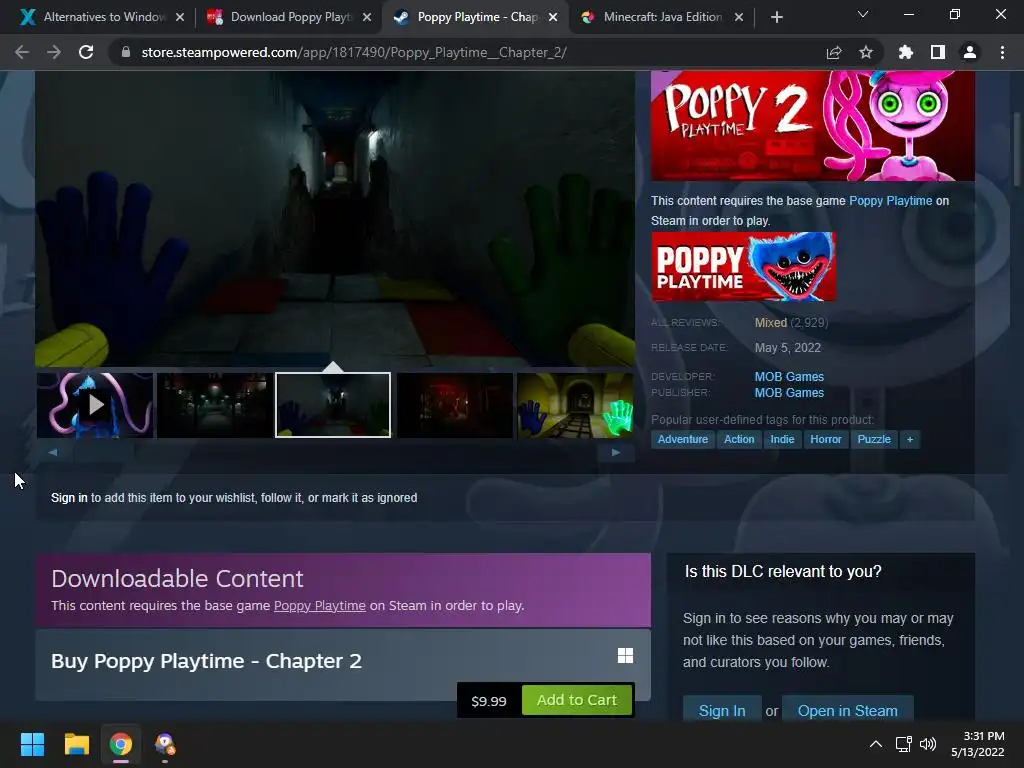The image size is (1024, 768).
Task: Open volume control tray icon
Action: 927,744
